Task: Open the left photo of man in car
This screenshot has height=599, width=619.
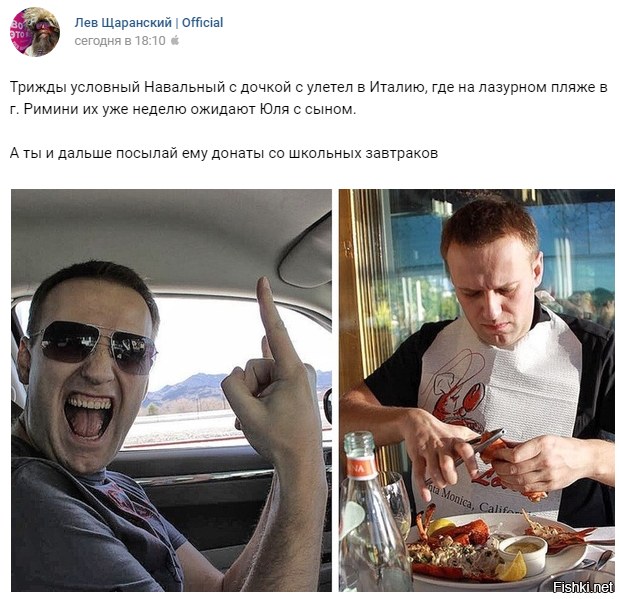Action: (171, 390)
